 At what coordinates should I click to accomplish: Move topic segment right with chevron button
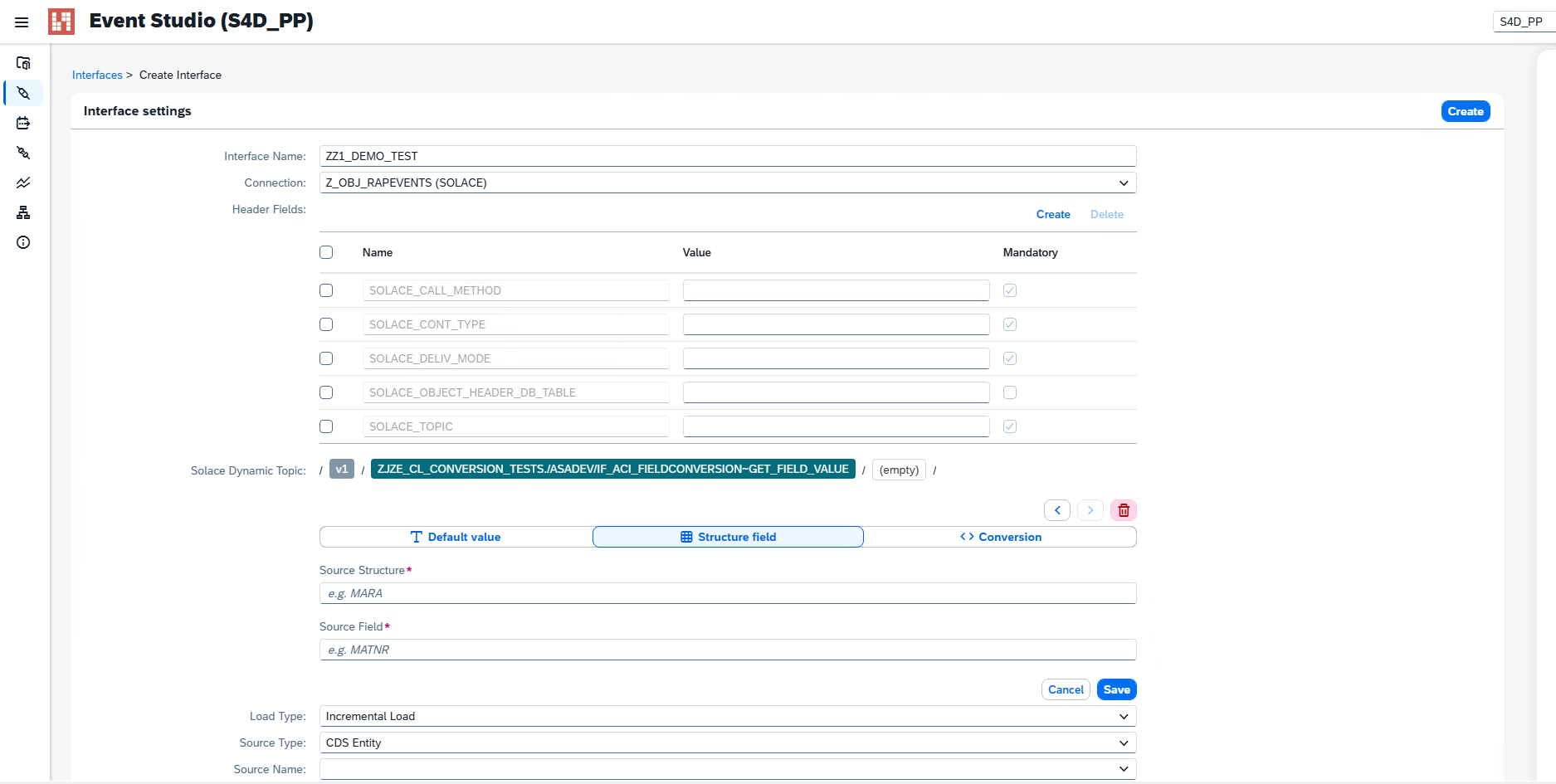1090,510
